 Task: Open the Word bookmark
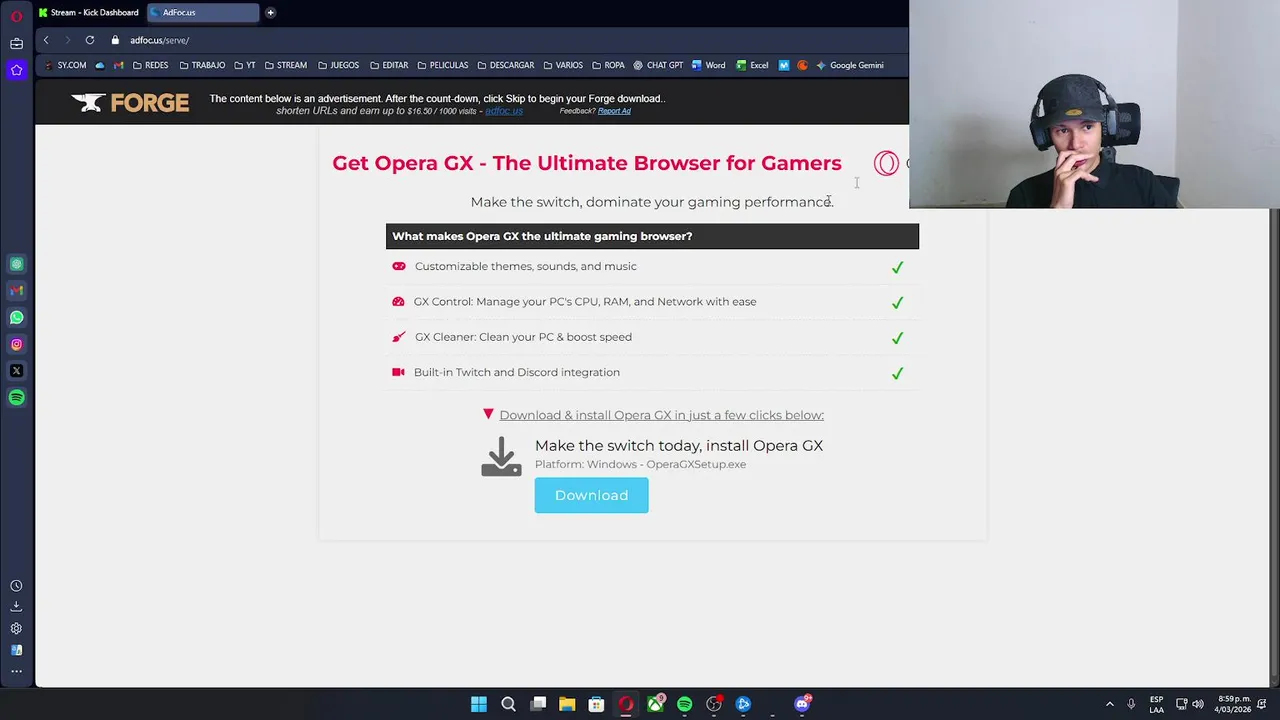click(x=709, y=65)
